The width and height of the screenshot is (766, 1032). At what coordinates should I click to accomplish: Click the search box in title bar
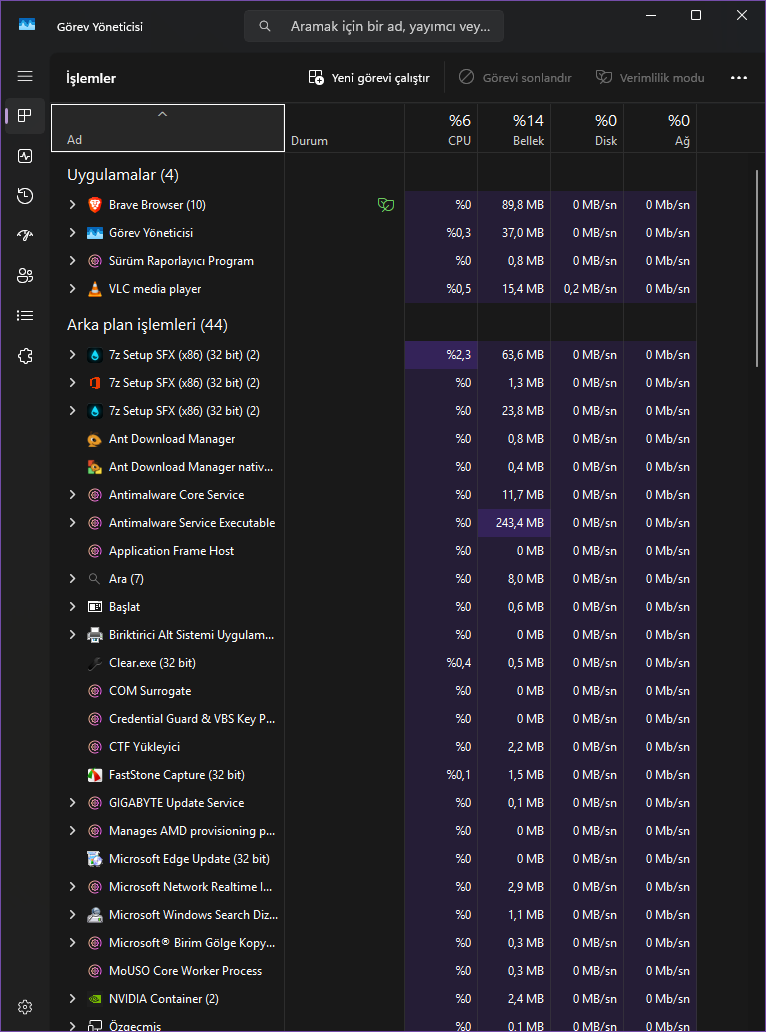pos(374,26)
